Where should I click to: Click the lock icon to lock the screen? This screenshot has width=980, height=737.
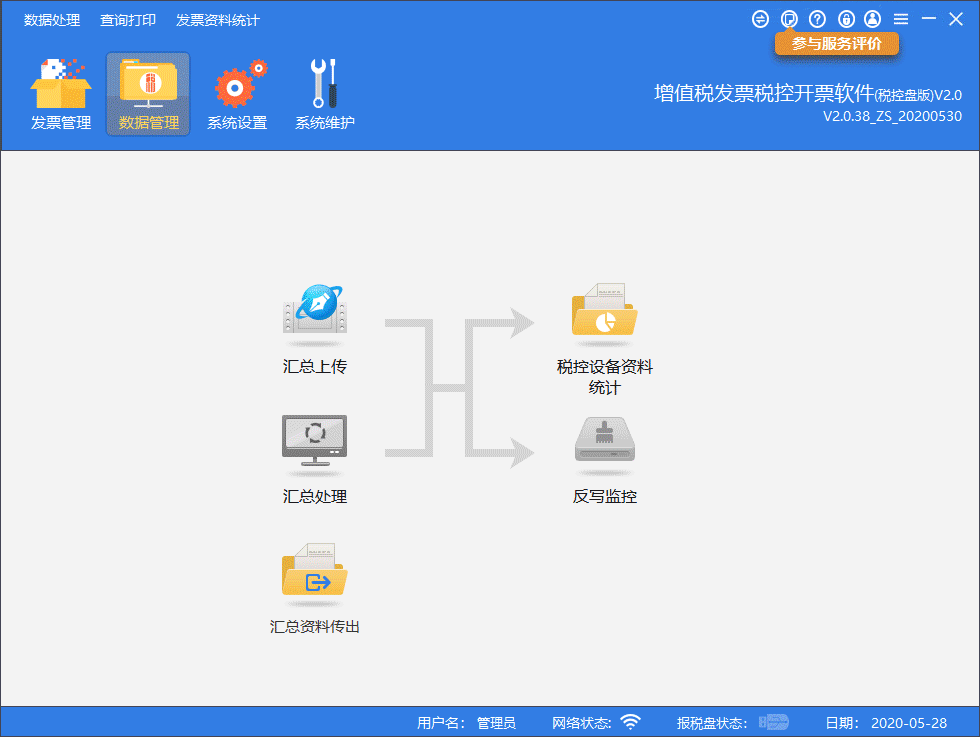845,17
